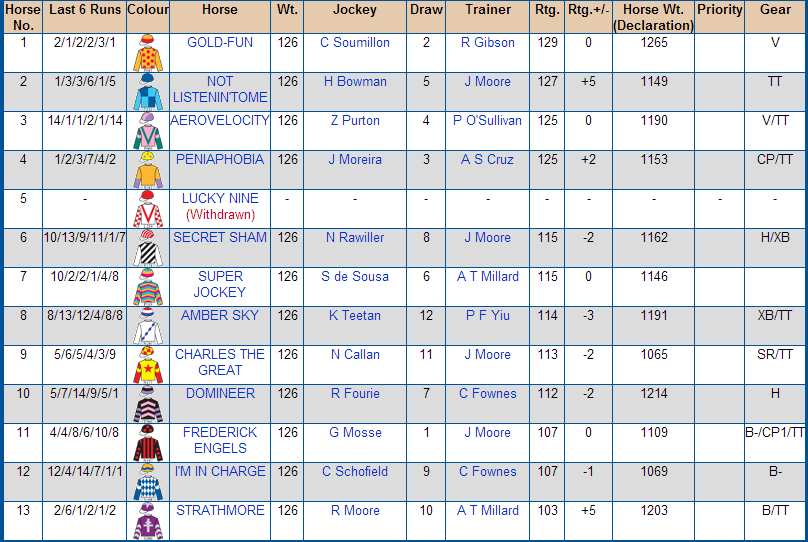Open trainer J Moore in SECRET SHAM row
The image size is (808, 542).
point(487,237)
